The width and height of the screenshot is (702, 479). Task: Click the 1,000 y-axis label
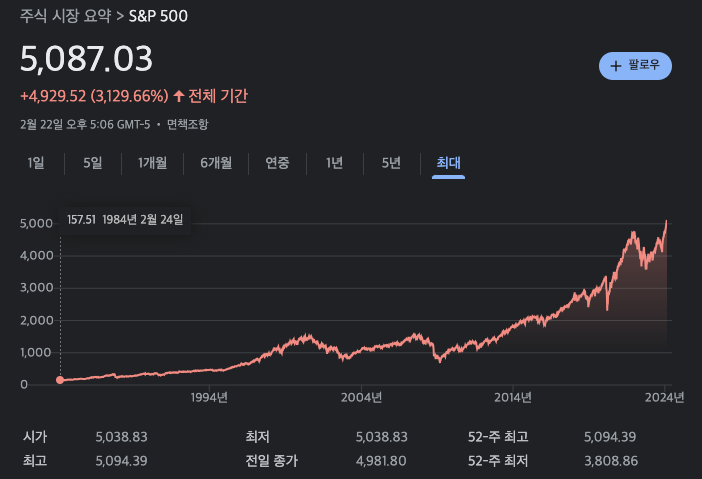click(x=35, y=353)
